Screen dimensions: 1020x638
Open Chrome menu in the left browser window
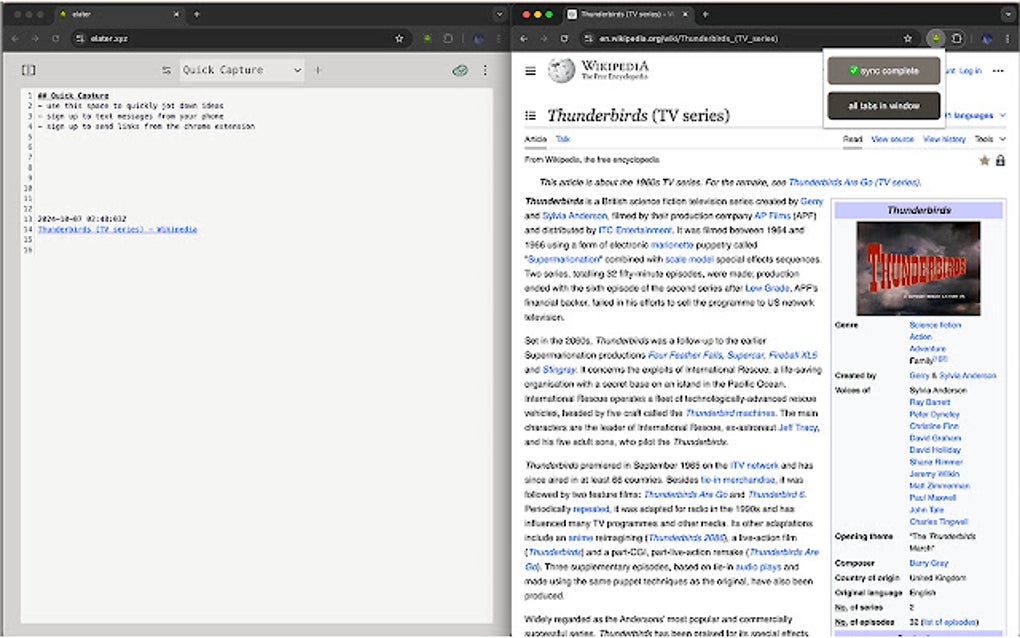tap(498, 38)
